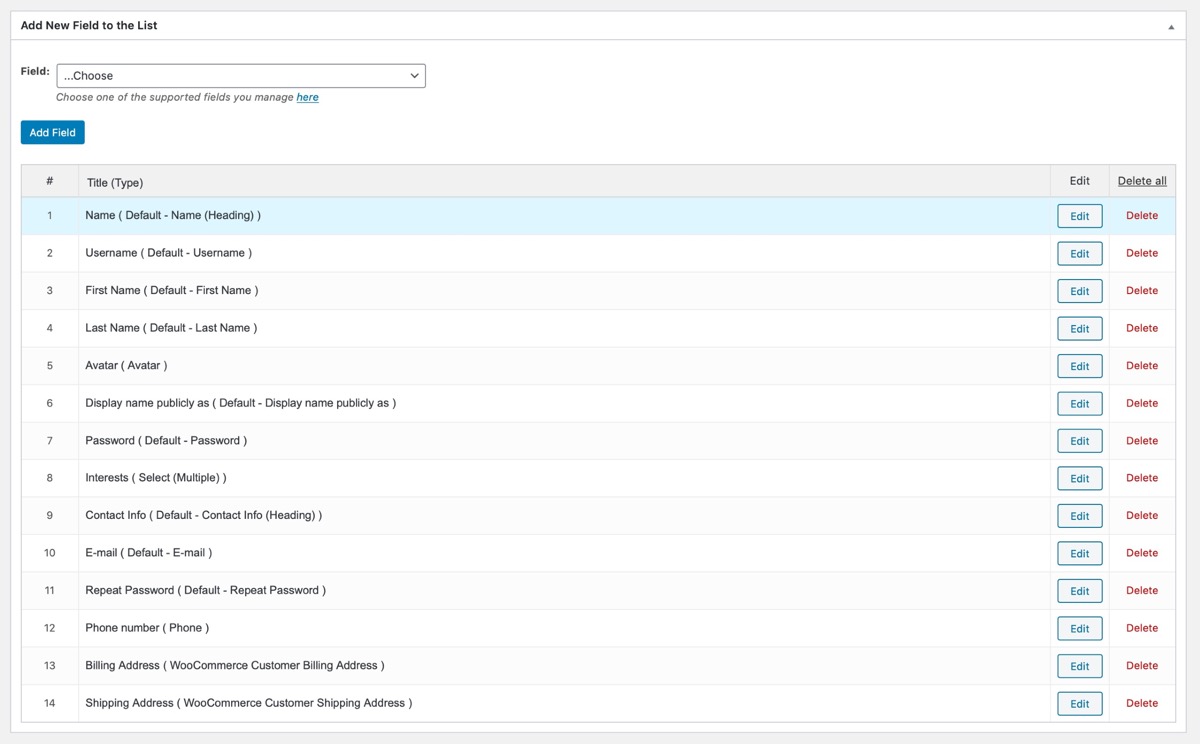The height and width of the screenshot is (744, 1200).
Task: Select "Name ( Default - Name (Heading) )" text
Action: coord(173,216)
